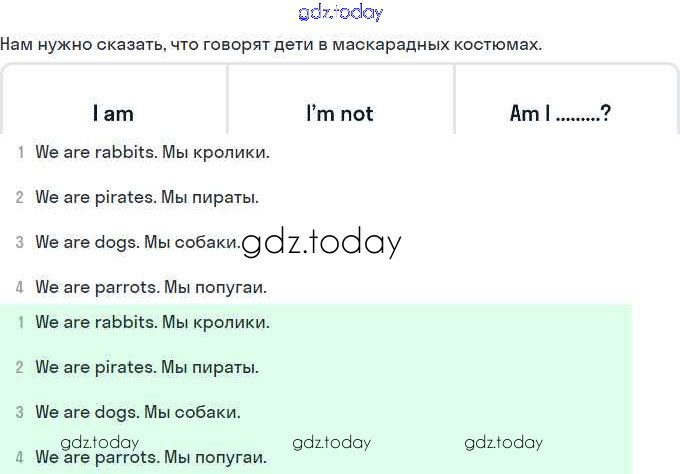Screen dimensions: 680x474
Task: Click number 2 marker in the green list
Action: 20,367
